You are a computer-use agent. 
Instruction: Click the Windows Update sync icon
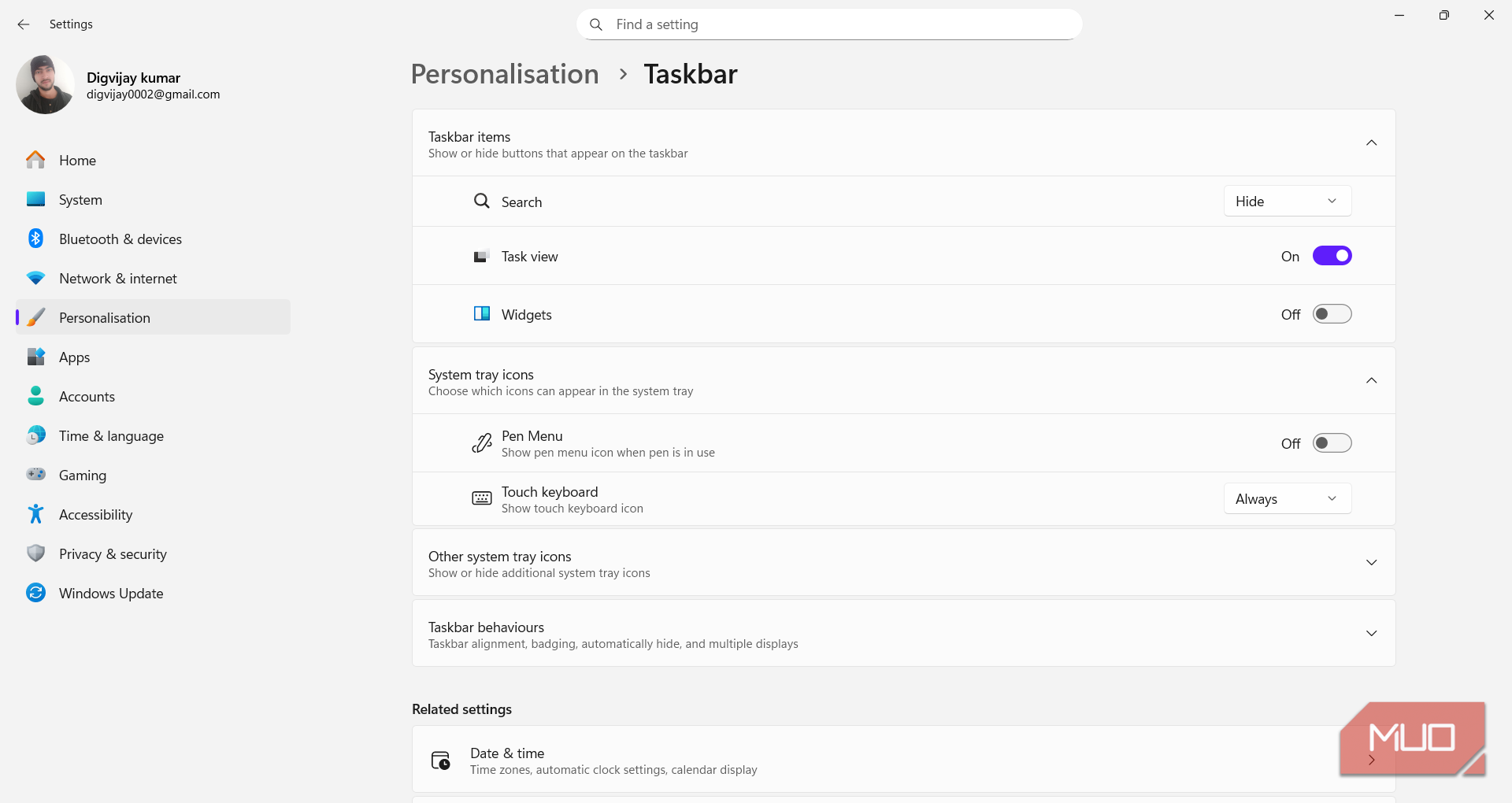(35, 593)
